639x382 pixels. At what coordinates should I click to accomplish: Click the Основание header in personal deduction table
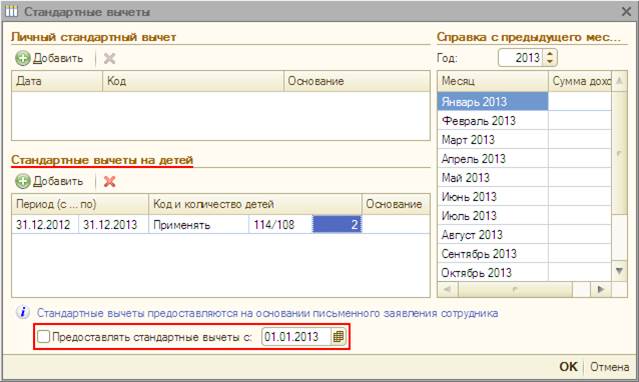tap(357, 81)
